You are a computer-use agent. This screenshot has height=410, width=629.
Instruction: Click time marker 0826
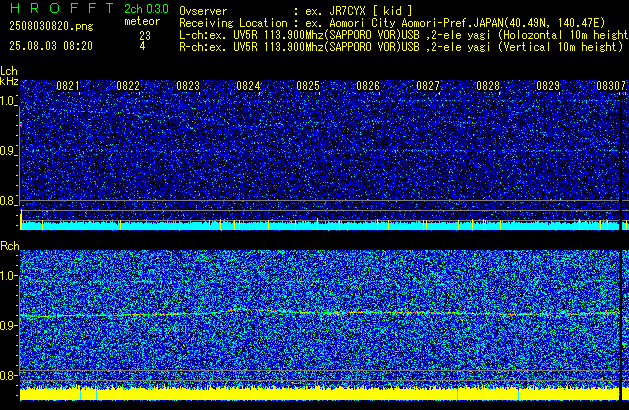point(368,86)
